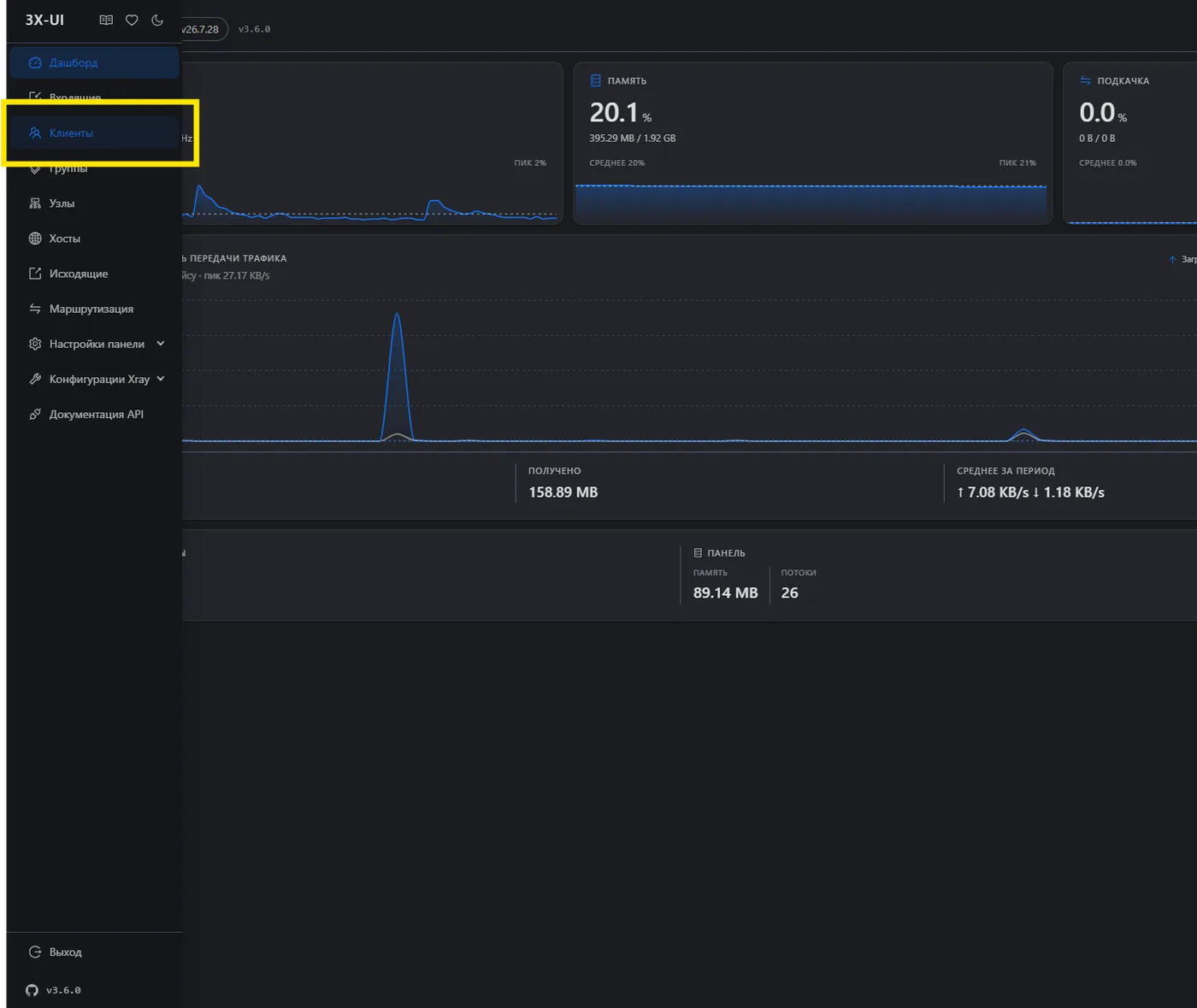Click the ПИК 2% label
Screen dimensions: 1197x1008
pos(530,162)
